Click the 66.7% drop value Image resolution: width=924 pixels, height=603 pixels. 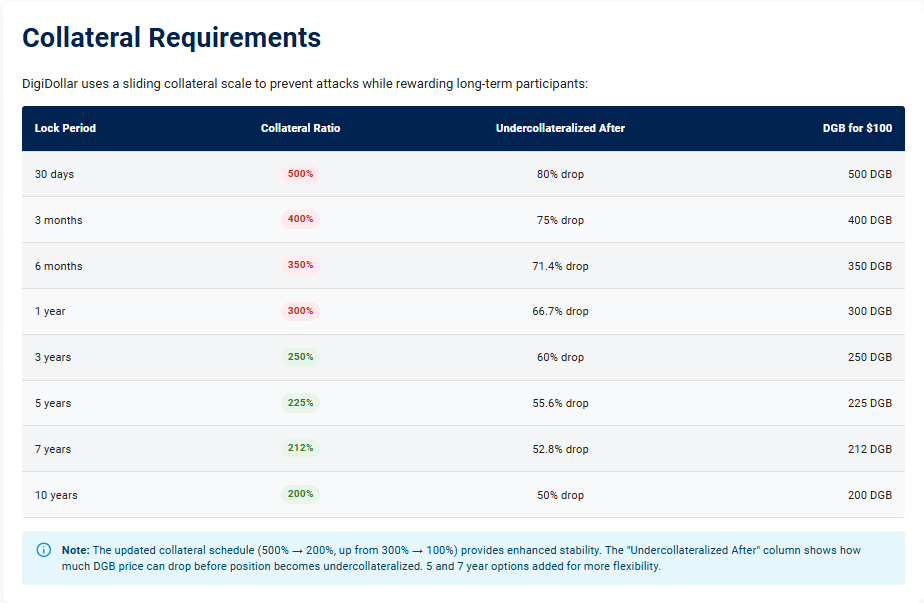[x=560, y=311]
